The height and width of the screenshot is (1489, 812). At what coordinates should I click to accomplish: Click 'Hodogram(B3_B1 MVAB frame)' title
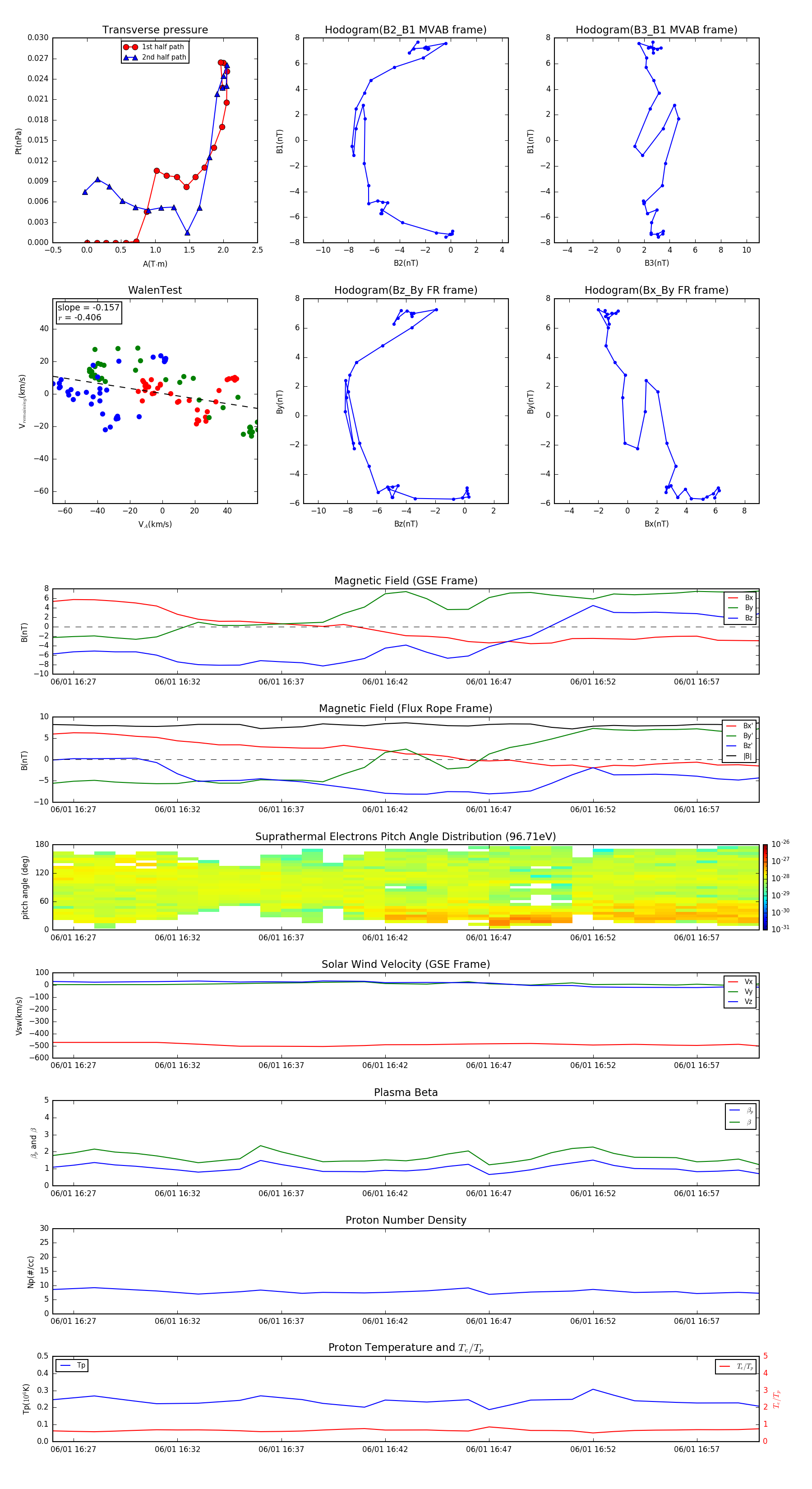click(x=656, y=30)
